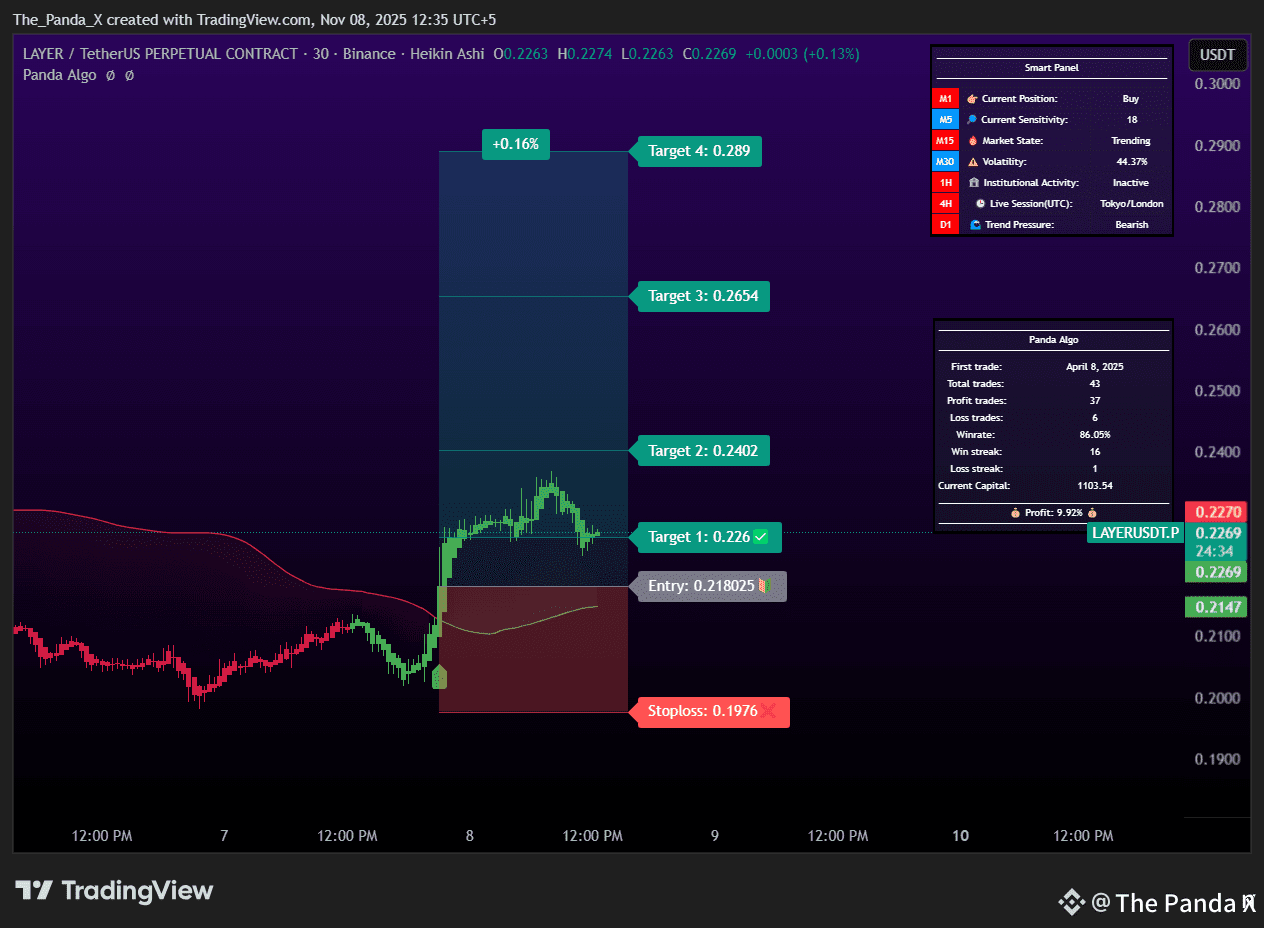Click the green checkmark on Target 1 label
Screen dimensions: 1264x928
click(761, 537)
